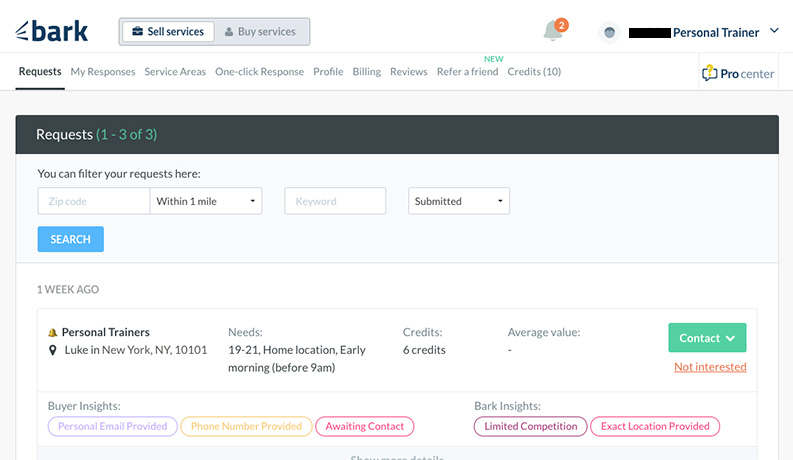Click the '6 credits' value
This screenshot has width=793, height=460.
coord(424,350)
